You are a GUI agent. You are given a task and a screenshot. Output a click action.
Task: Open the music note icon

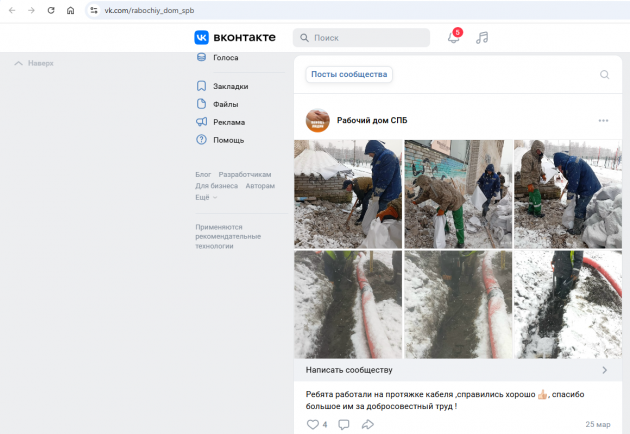(x=482, y=38)
